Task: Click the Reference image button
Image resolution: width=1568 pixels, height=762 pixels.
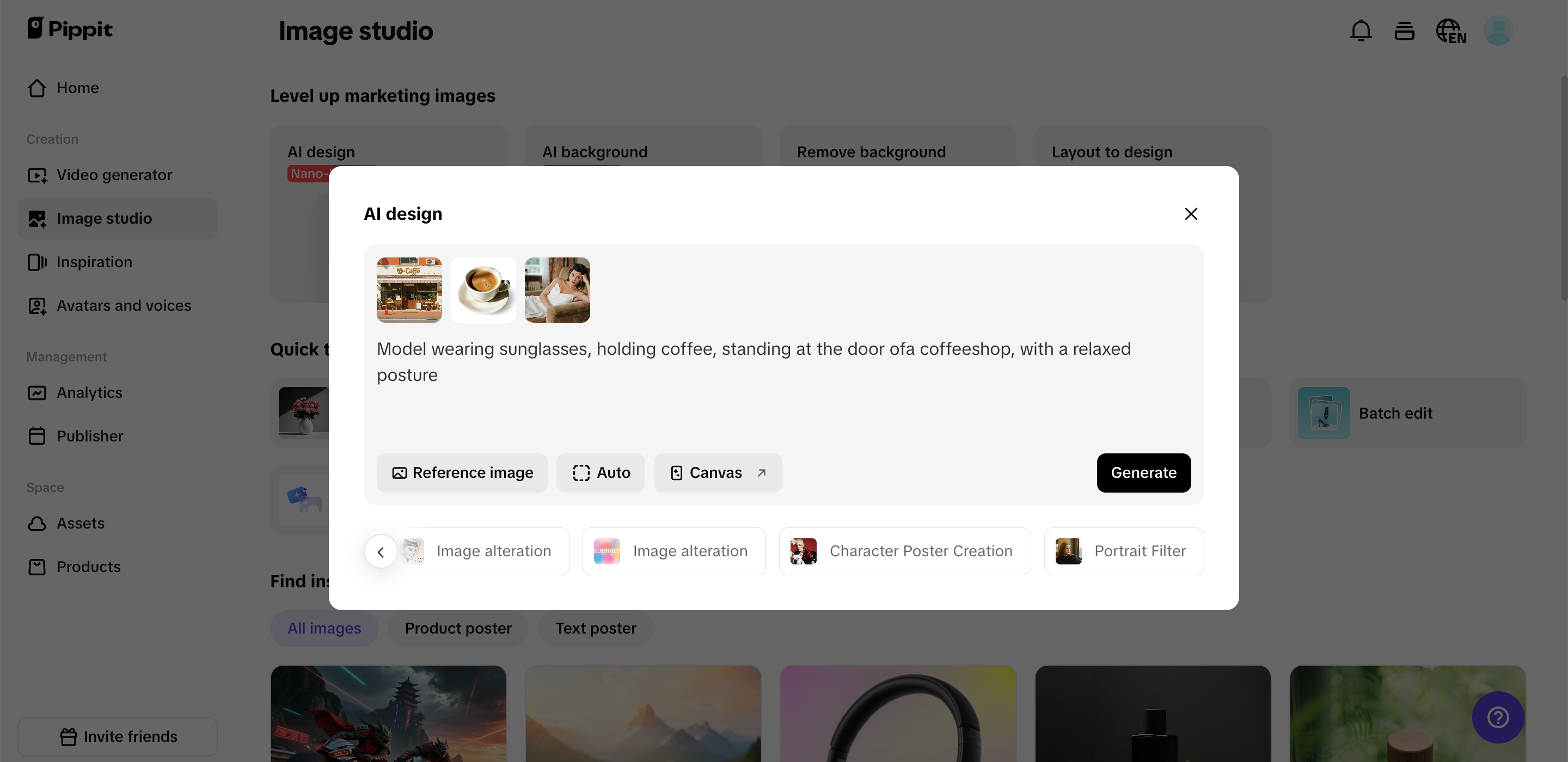Action: click(462, 473)
